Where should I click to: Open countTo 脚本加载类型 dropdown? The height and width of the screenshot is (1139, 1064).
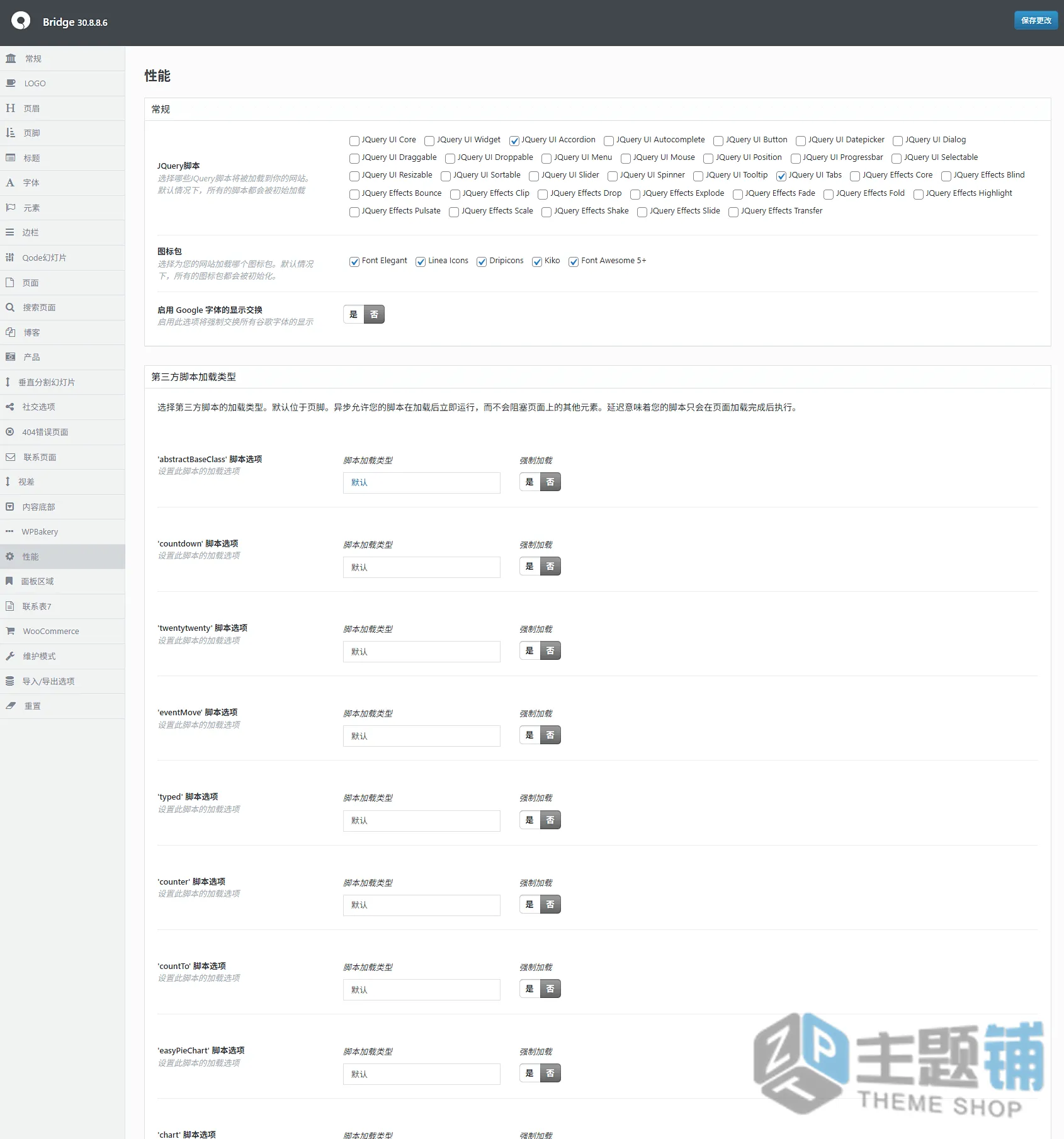(x=422, y=990)
